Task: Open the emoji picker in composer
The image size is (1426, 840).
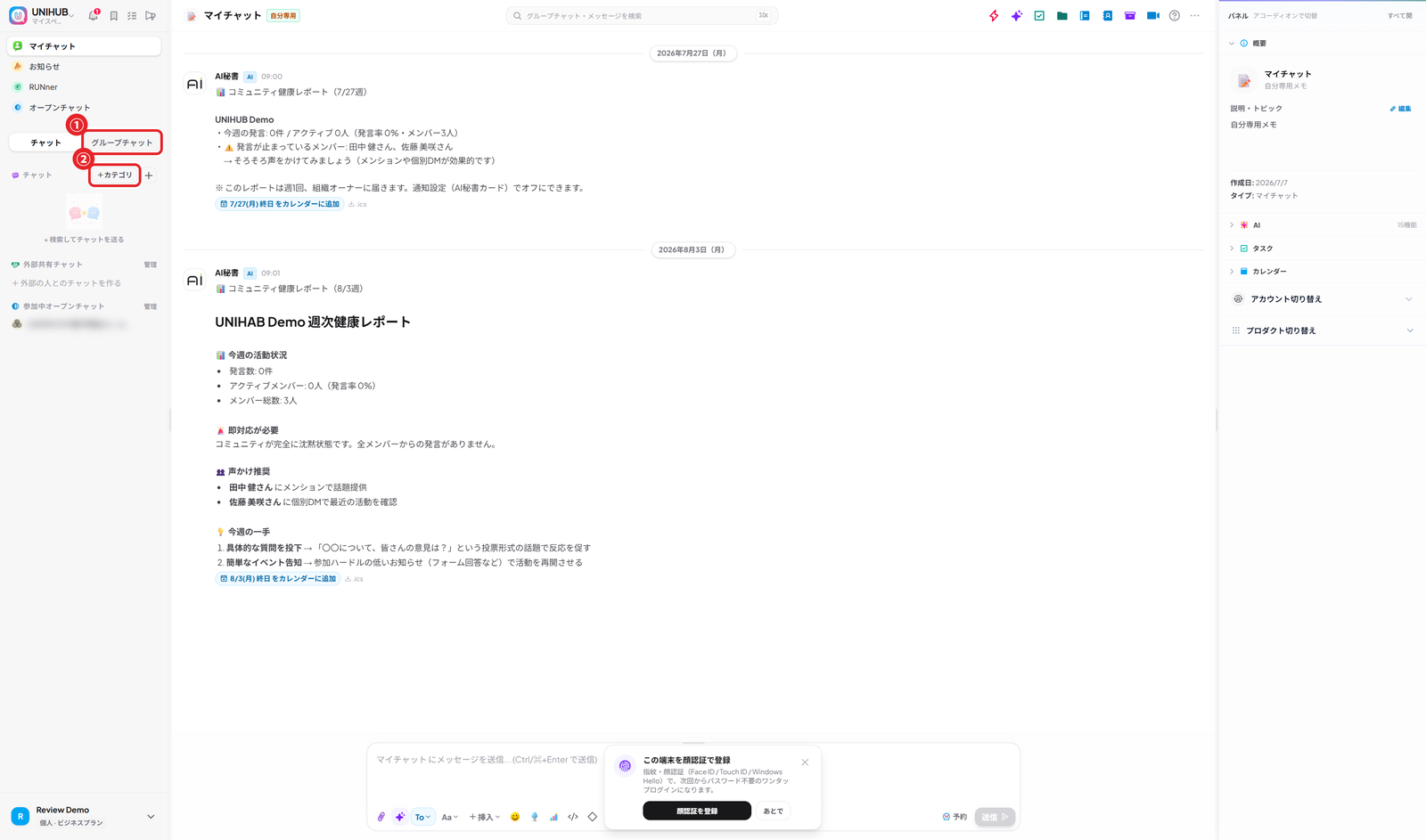Action: 515,817
